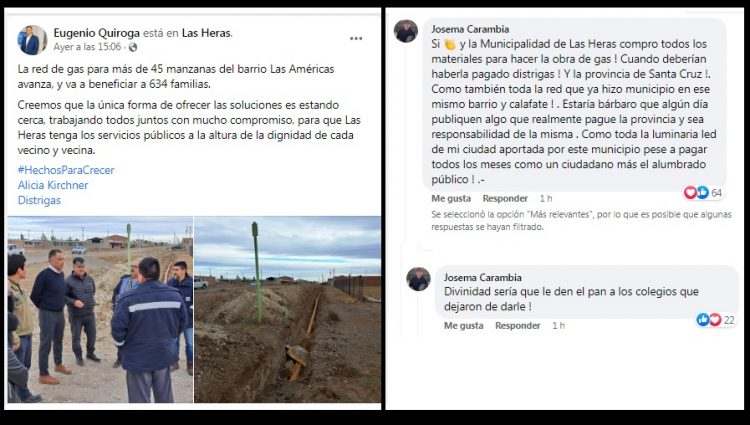Image resolution: width=750 pixels, height=425 pixels.
Task: Click the Las Heras location link
Action: pos(206,33)
